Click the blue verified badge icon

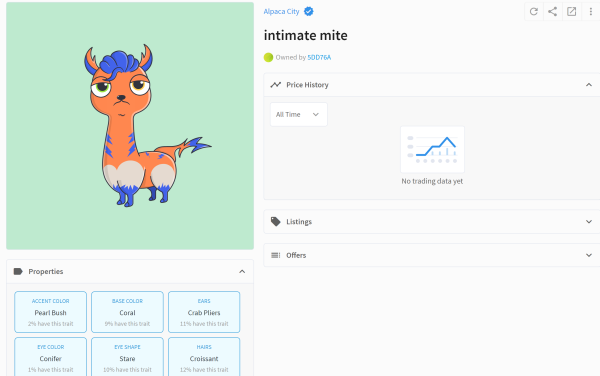click(x=308, y=11)
